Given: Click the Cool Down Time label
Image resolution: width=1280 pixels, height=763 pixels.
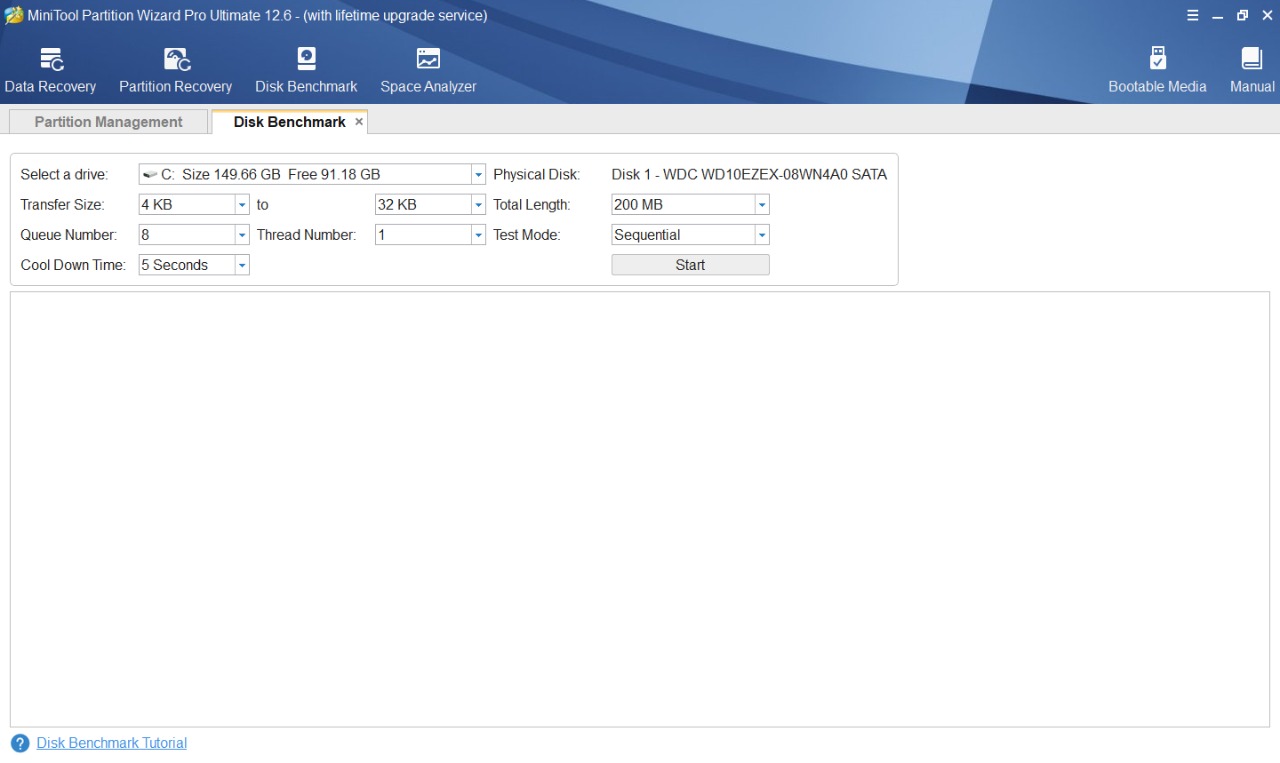Looking at the screenshot, I should [x=73, y=265].
